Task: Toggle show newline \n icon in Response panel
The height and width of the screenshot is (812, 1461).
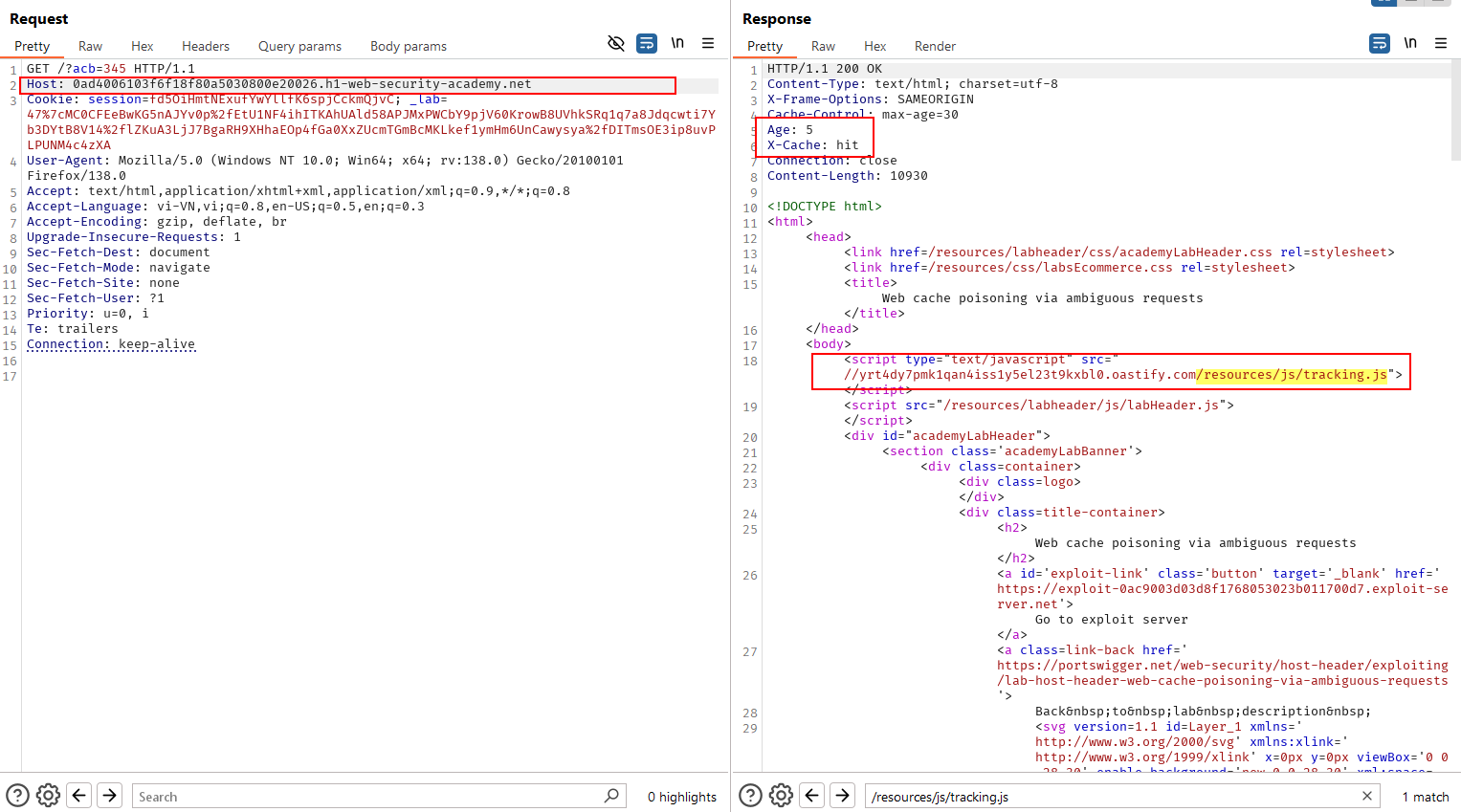Action: (1410, 43)
